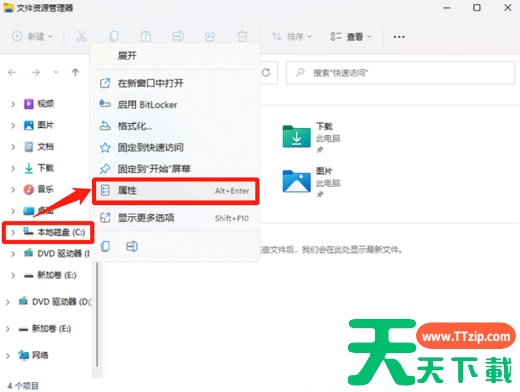Select the 网络 tree item
520x392 pixels.
click(33, 355)
